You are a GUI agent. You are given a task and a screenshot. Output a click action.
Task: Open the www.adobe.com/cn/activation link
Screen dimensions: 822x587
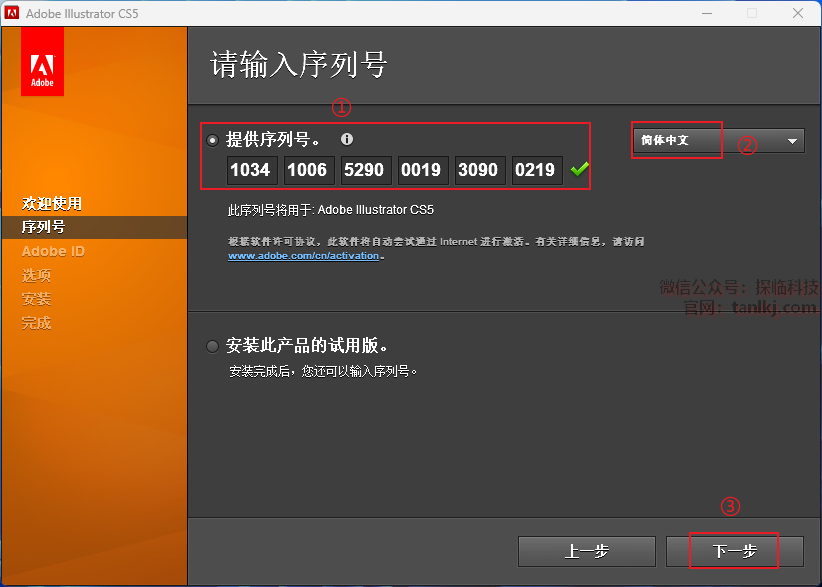click(304, 256)
